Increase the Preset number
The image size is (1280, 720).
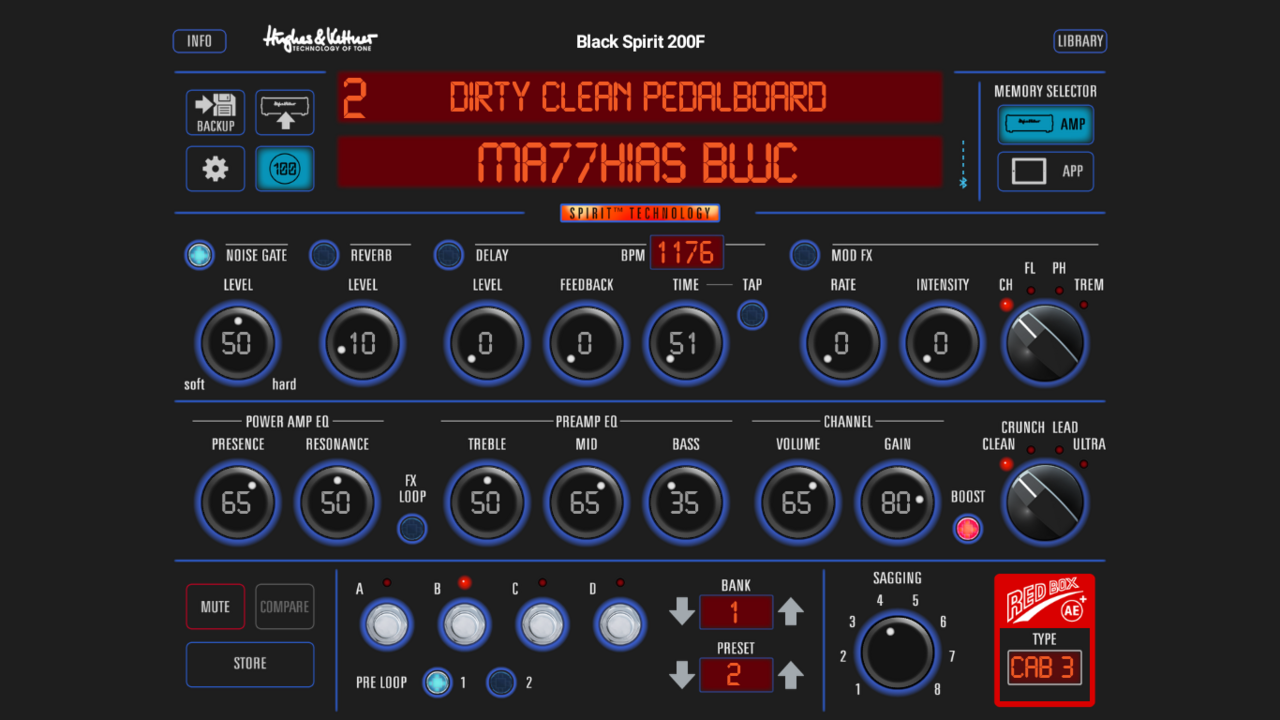791,675
